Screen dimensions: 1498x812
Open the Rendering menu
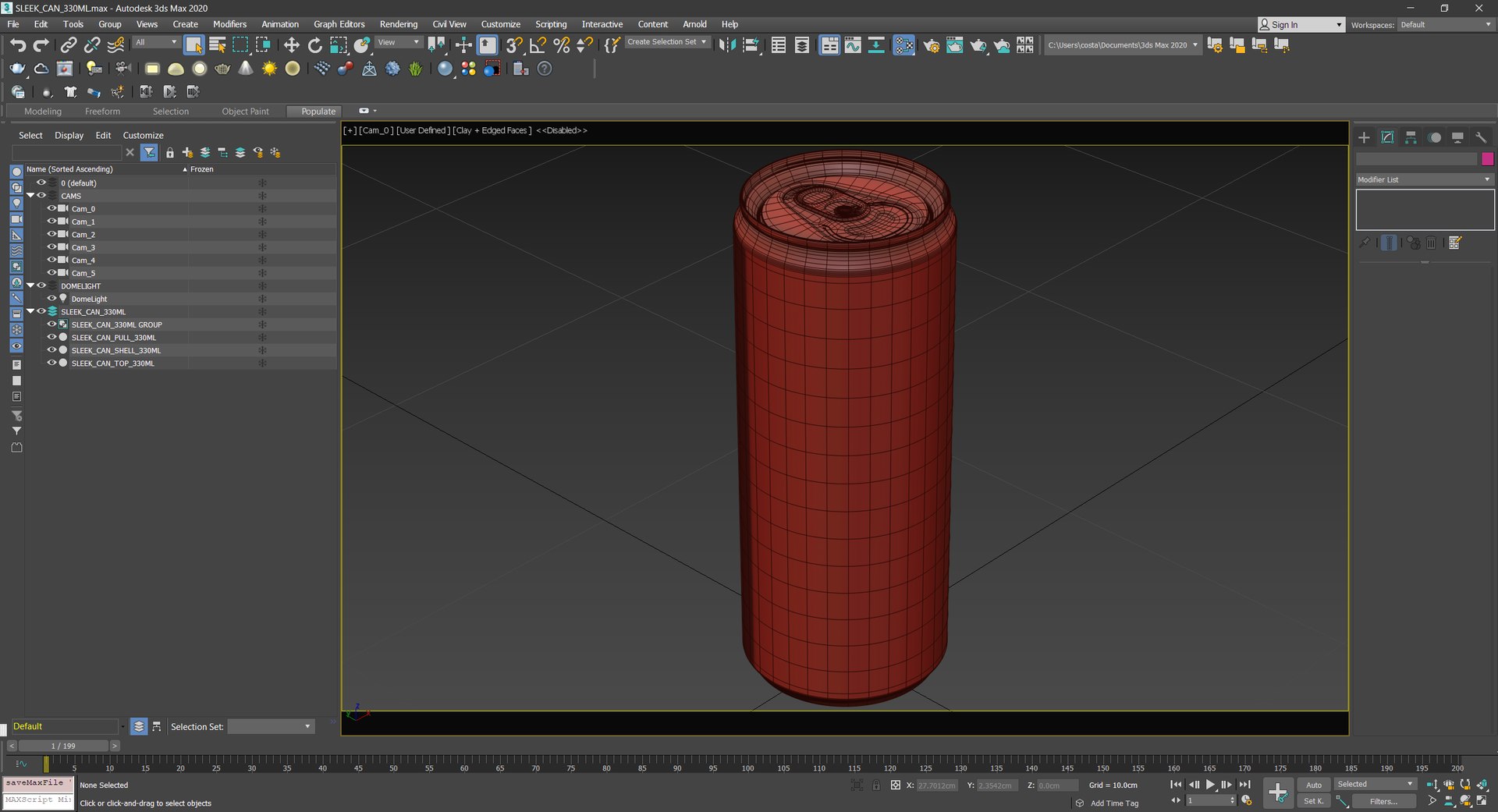click(x=398, y=24)
